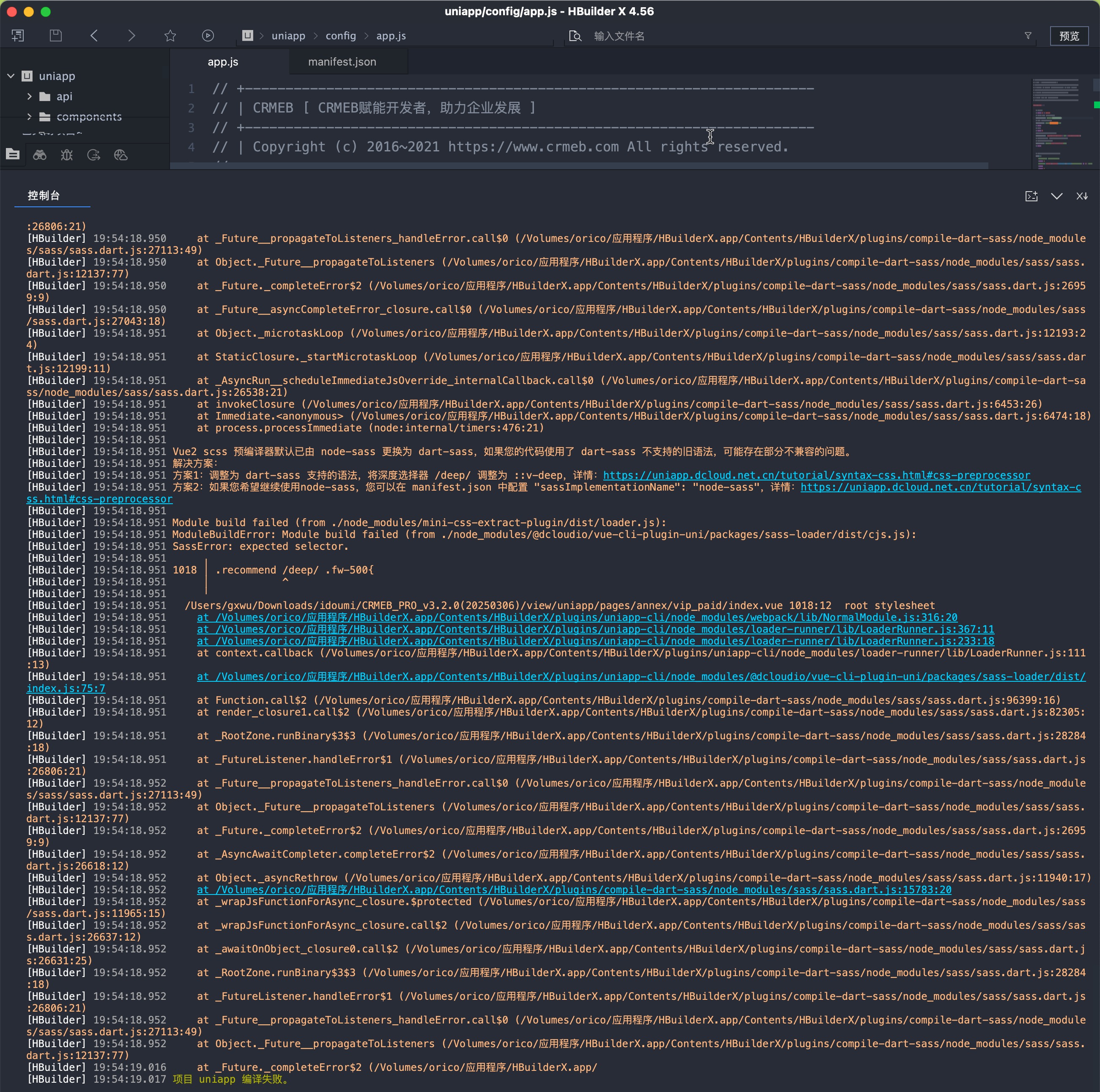
Task: Click the uniapp project folder icon
Action: coord(27,76)
